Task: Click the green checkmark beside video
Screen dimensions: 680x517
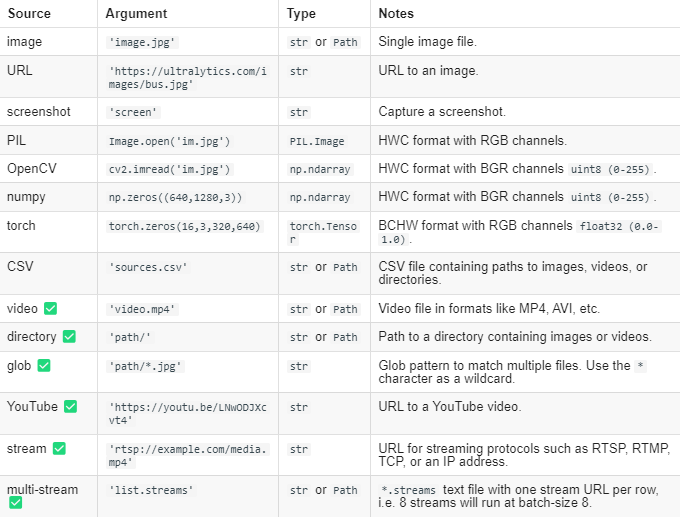Action: click(x=51, y=308)
